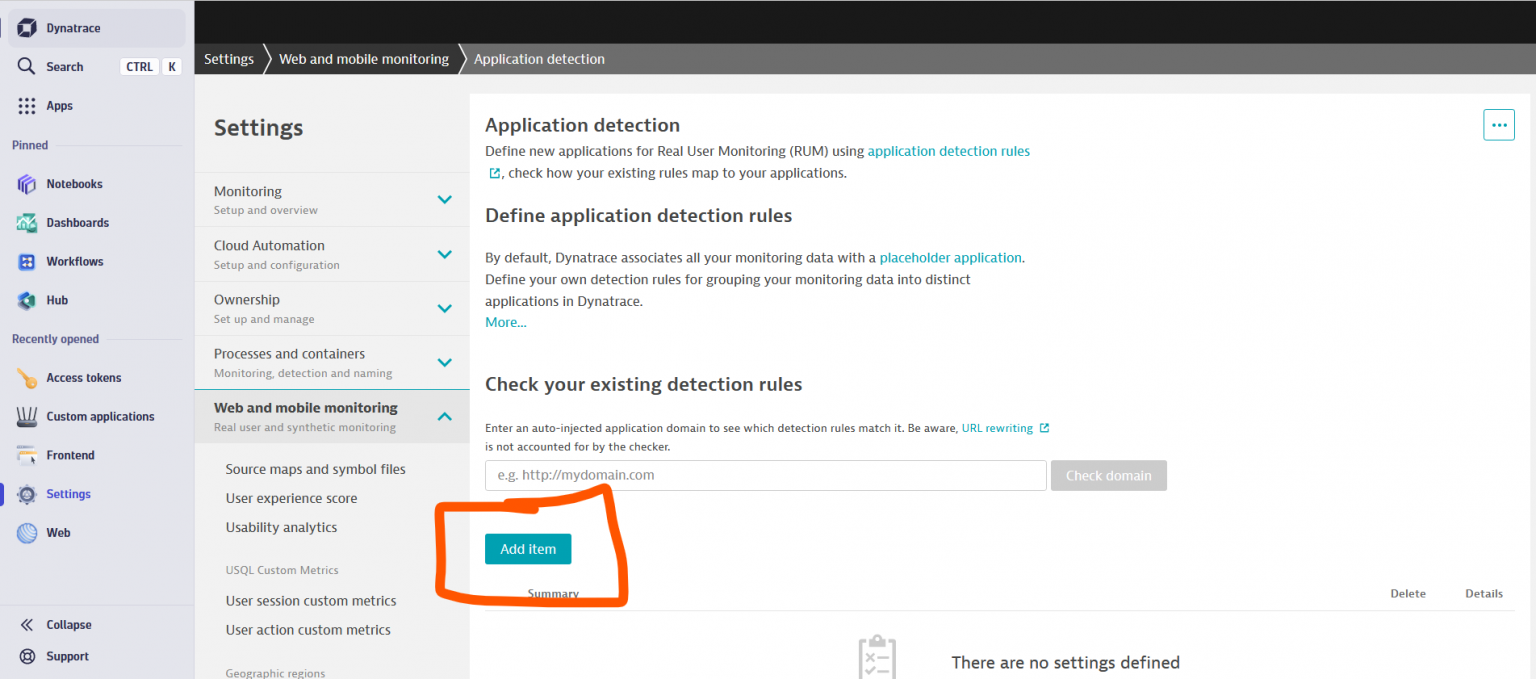The height and width of the screenshot is (679, 1536).
Task: Open User experience score settings item
Action: tap(291, 498)
